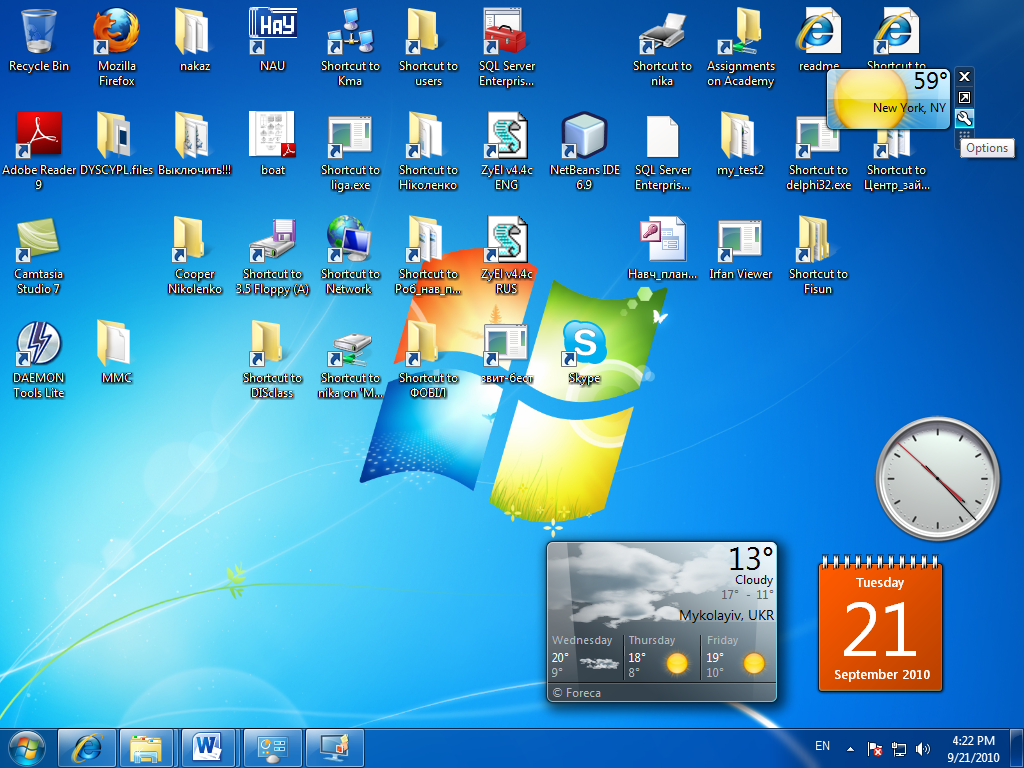The height and width of the screenshot is (768, 1024).
Task: Change the EN input language
Action: [x=822, y=746]
